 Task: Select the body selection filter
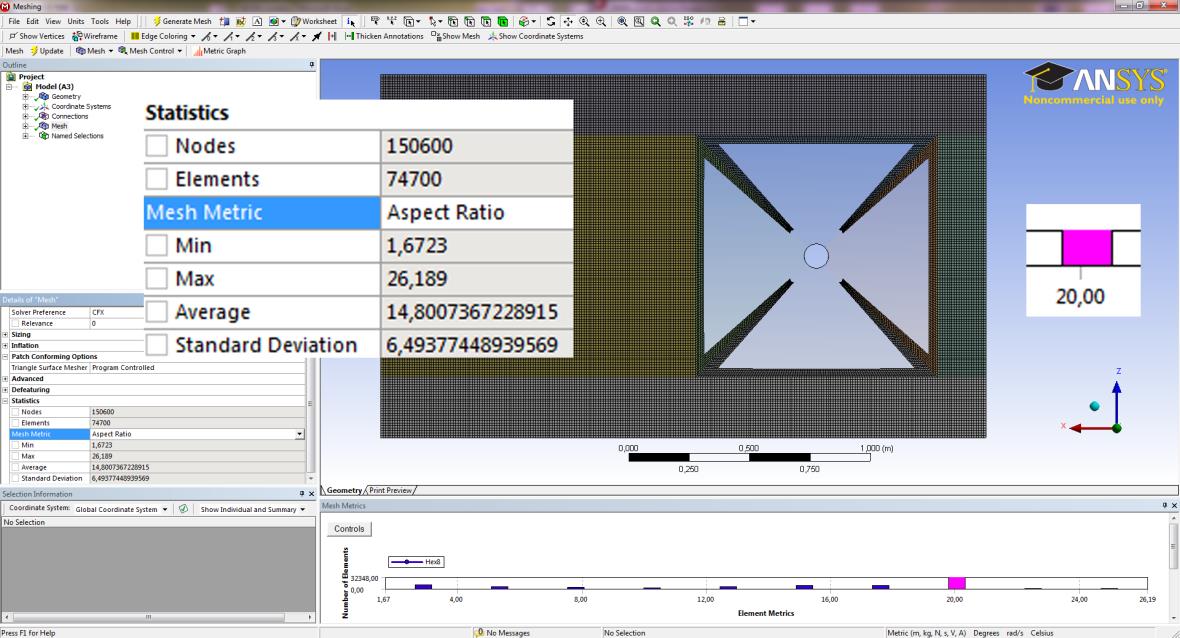(x=503, y=21)
